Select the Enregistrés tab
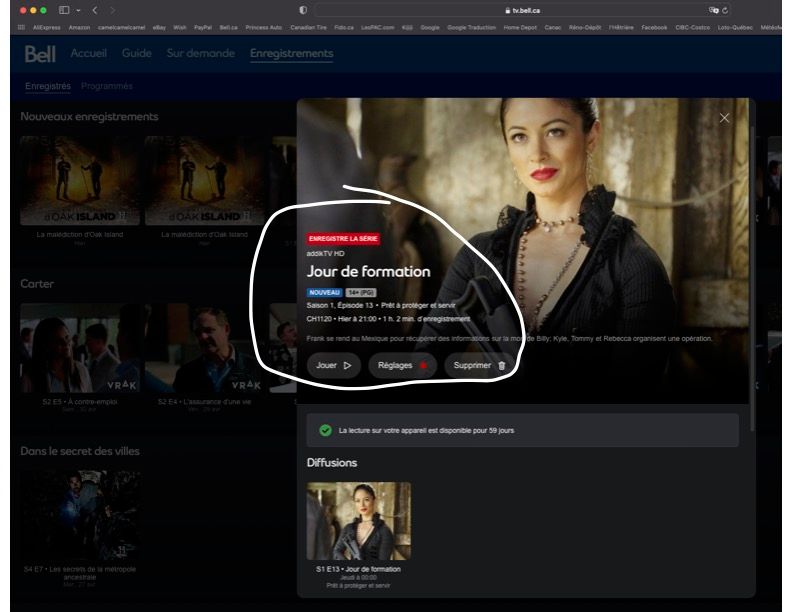792x612 pixels. coord(48,86)
